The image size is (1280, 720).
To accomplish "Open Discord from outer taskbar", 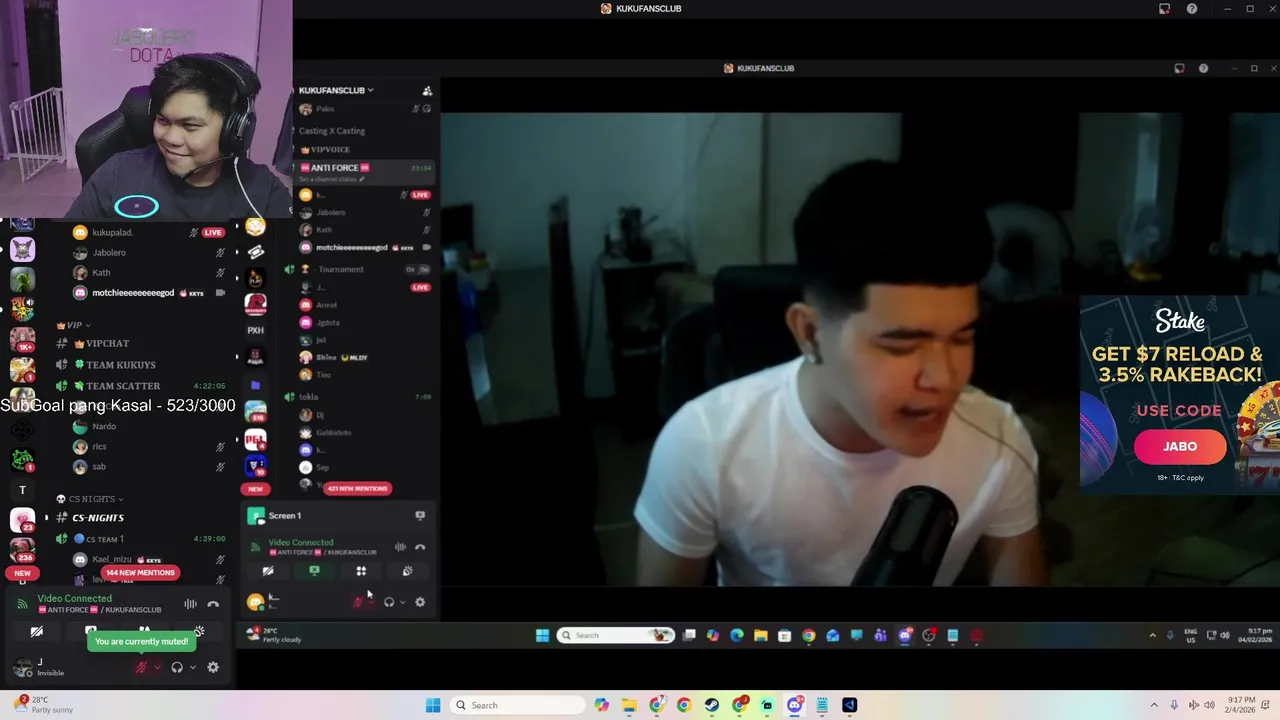I will (x=795, y=705).
